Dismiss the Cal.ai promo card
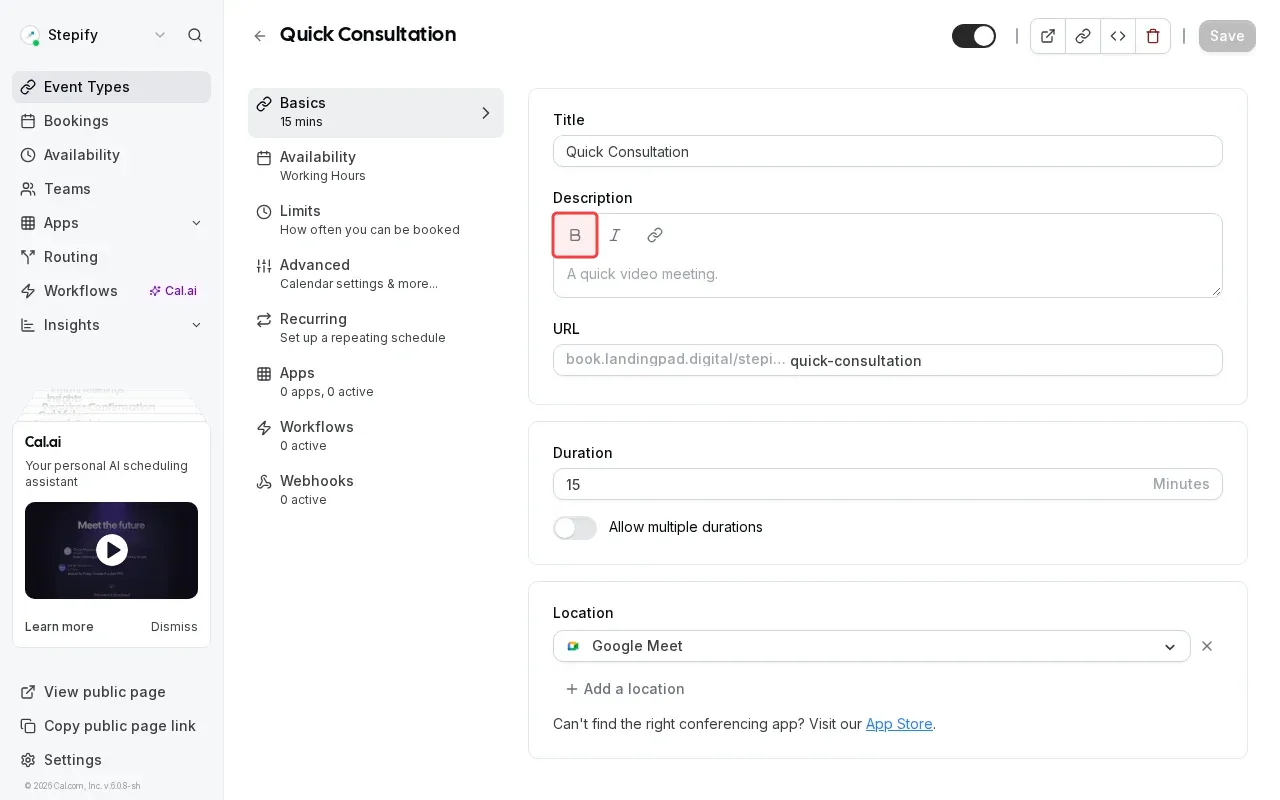The image size is (1280, 800). coord(174,627)
